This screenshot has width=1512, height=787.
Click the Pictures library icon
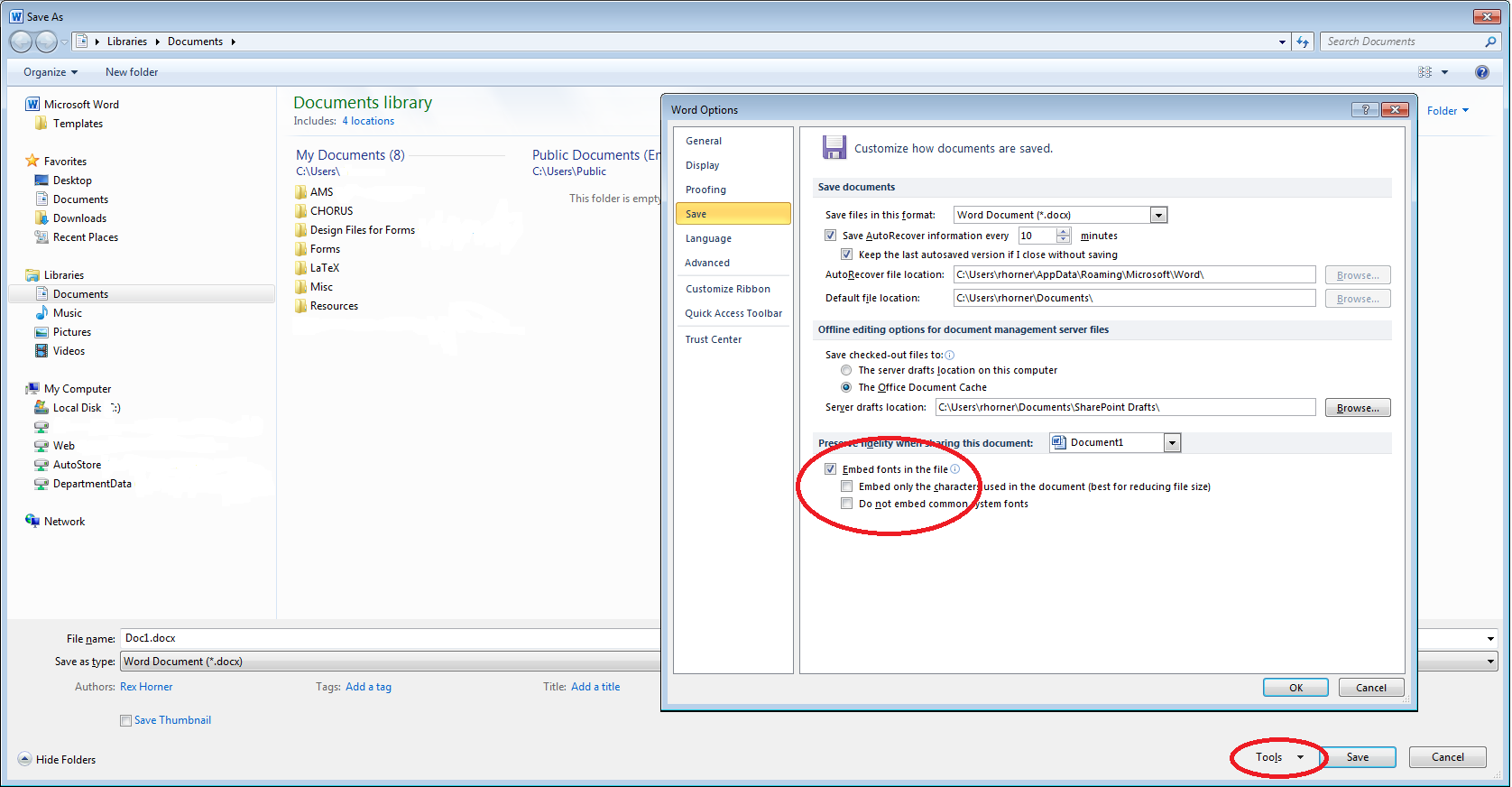coord(41,332)
